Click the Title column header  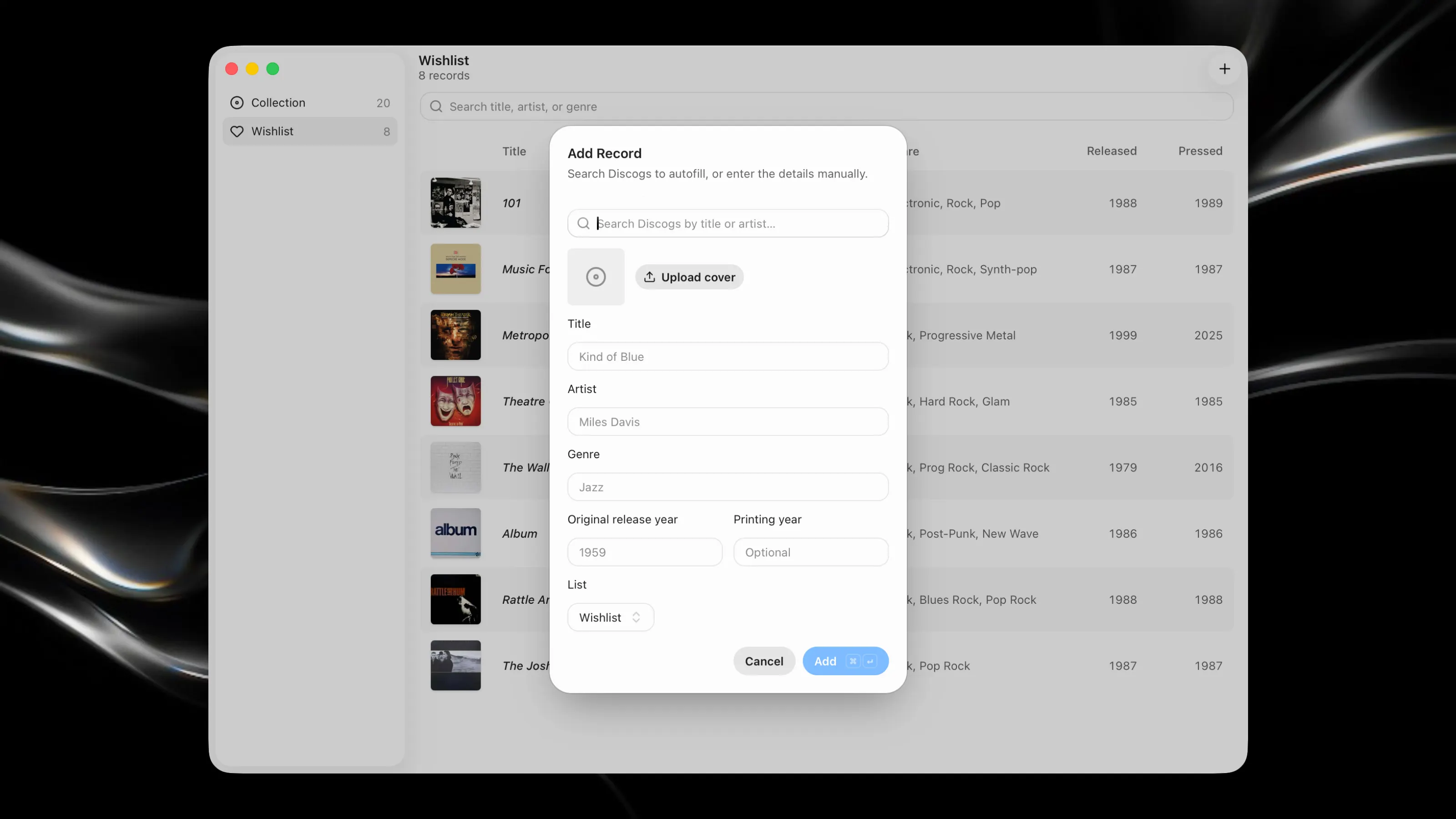tap(514, 152)
